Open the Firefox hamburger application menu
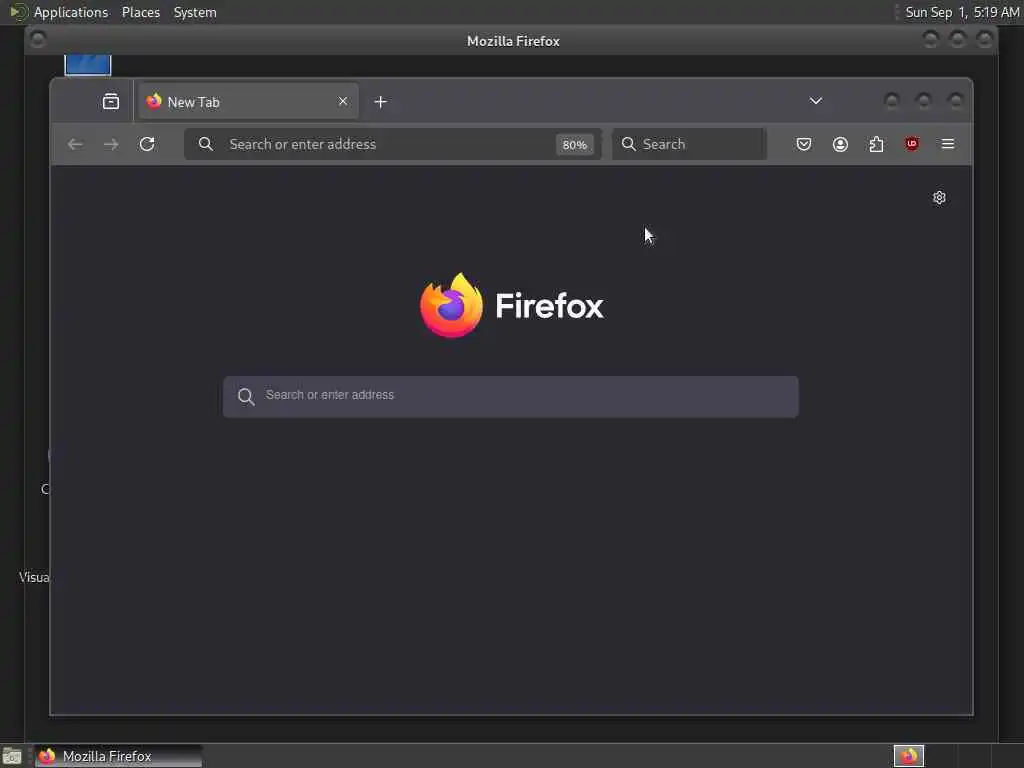The image size is (1024, 768). [x=948, y=144]
